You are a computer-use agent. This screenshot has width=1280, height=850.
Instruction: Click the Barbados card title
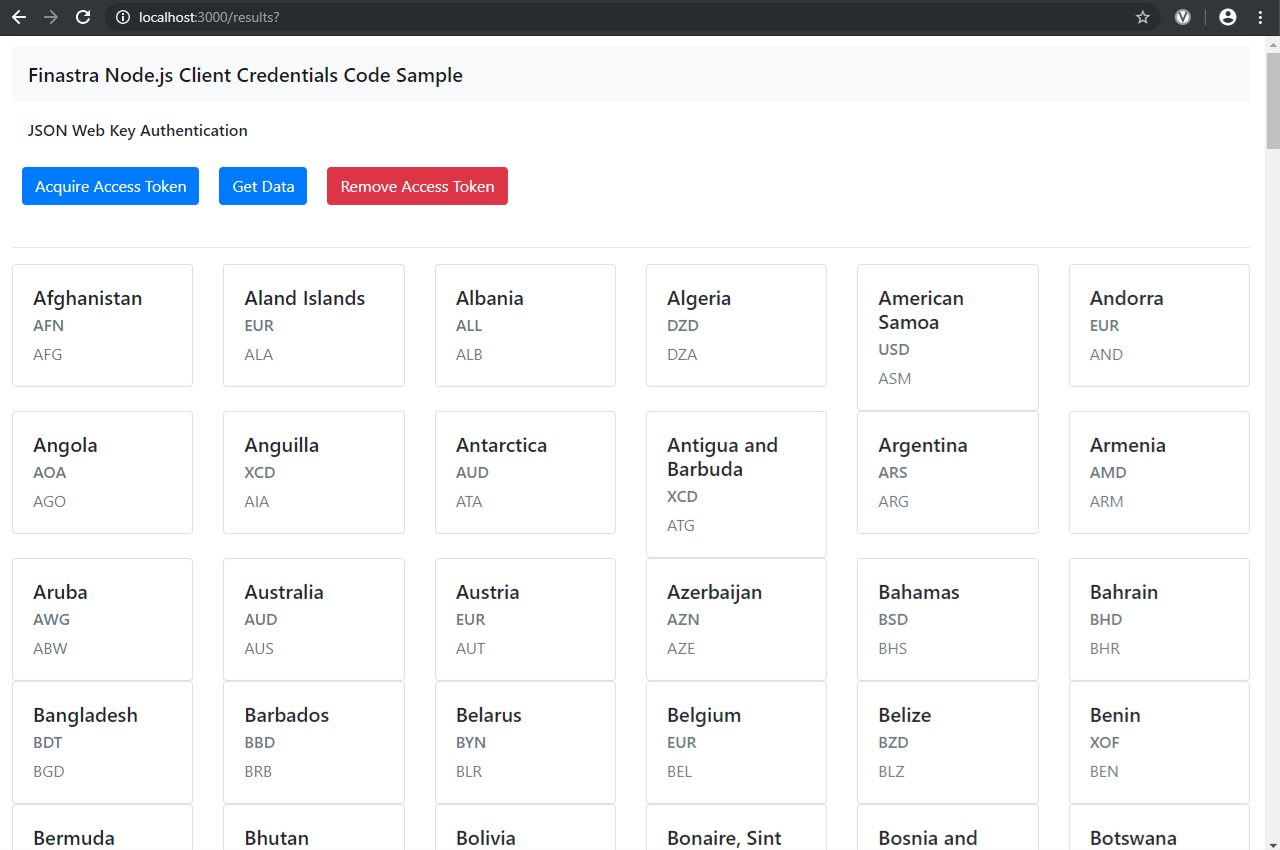pyautogui.click(x=287, y=715)
